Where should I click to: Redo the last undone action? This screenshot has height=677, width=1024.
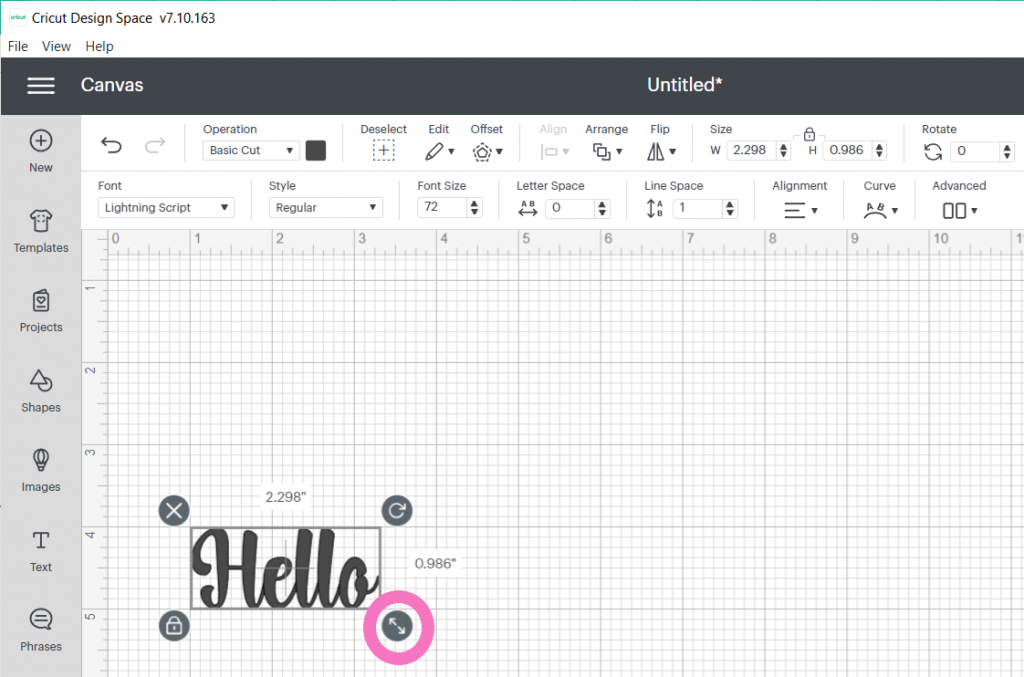point(155,145)
